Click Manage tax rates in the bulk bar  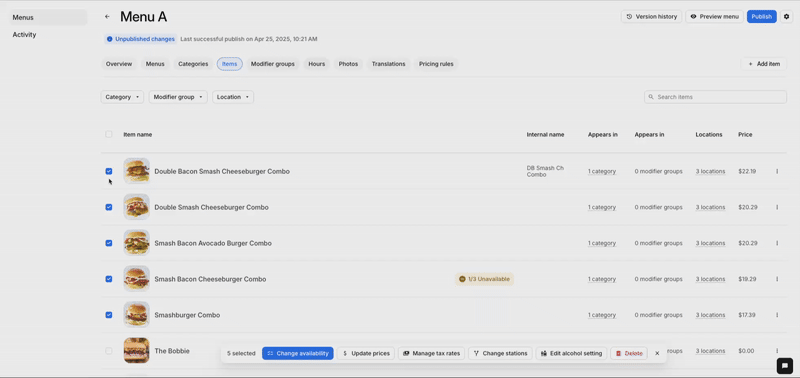432,353
